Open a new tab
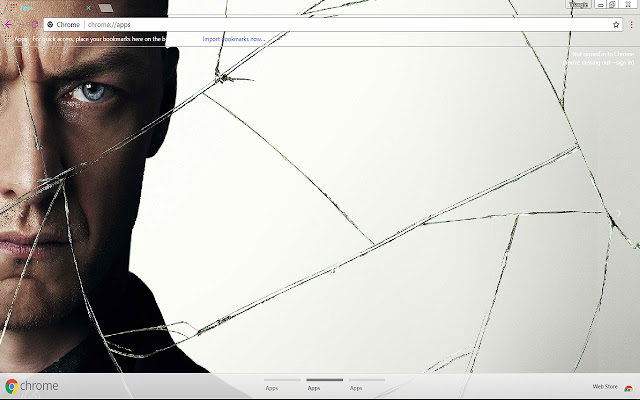640x400 pixels. click(104, 7)
